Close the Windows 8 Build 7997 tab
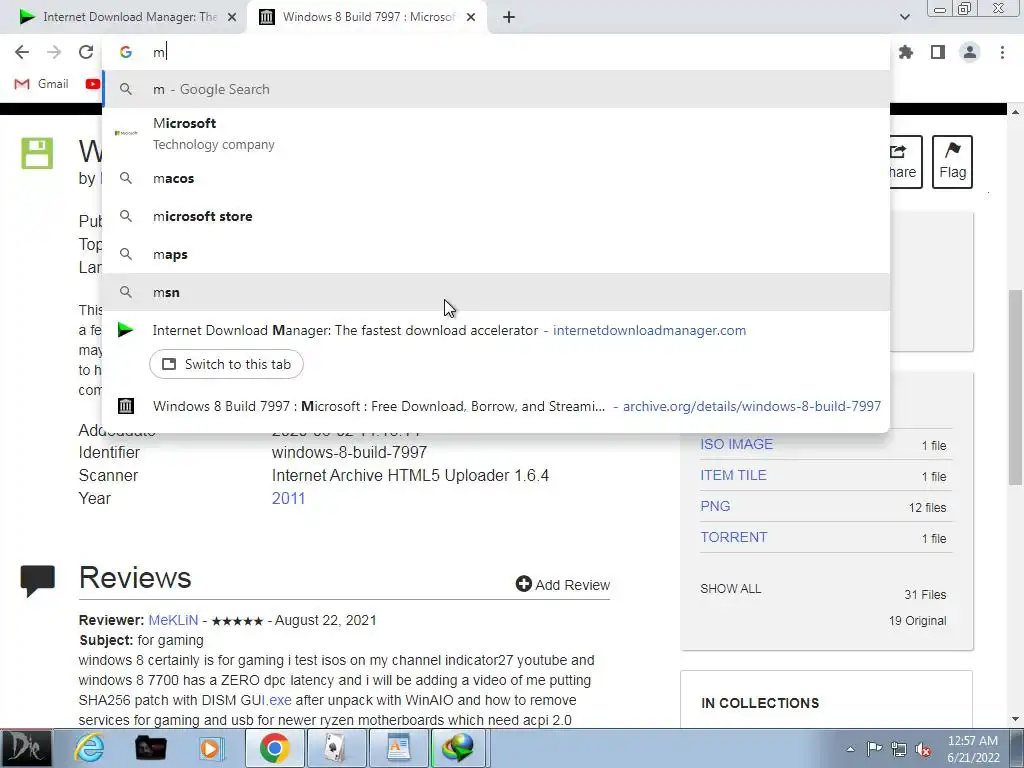Screen dimensions: 1024x768 471,17
